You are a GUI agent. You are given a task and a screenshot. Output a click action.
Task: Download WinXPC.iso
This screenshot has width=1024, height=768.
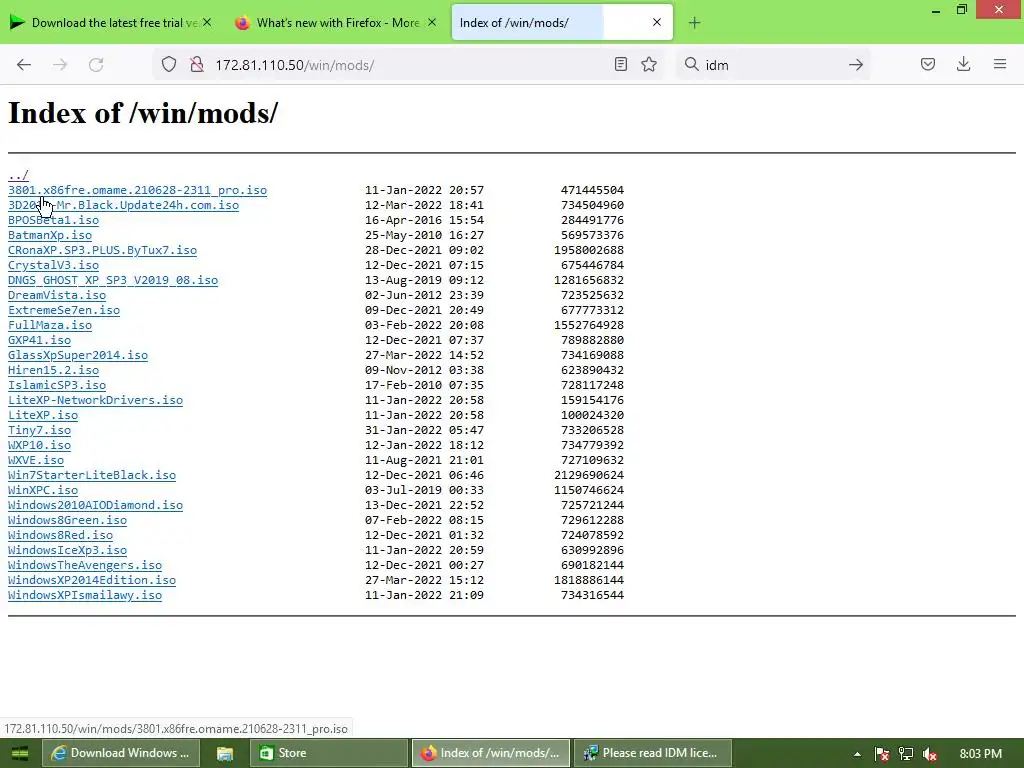tap(43, 490)
